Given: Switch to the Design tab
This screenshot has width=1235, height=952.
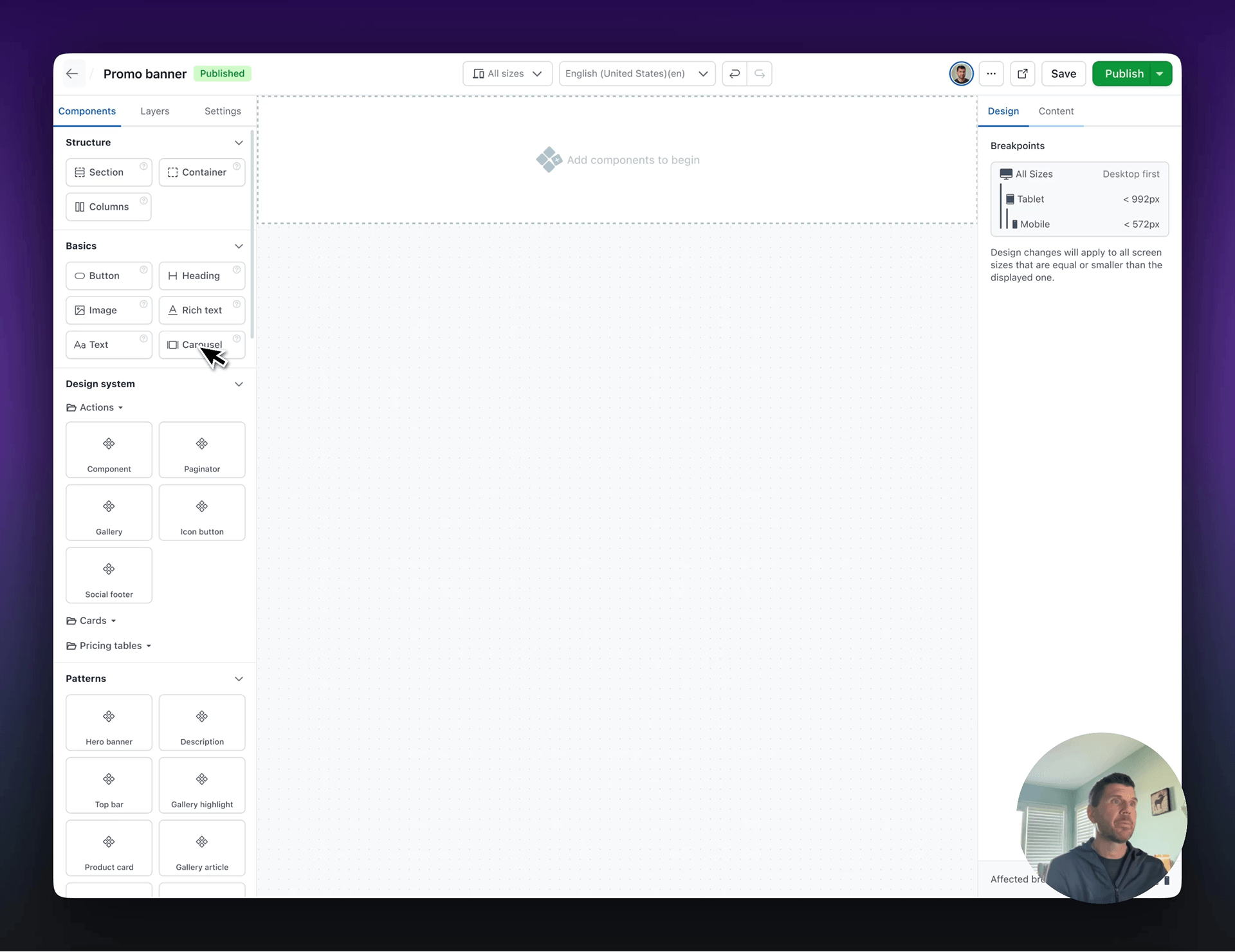Looking at the screenshot, I should click(1003, 111).
